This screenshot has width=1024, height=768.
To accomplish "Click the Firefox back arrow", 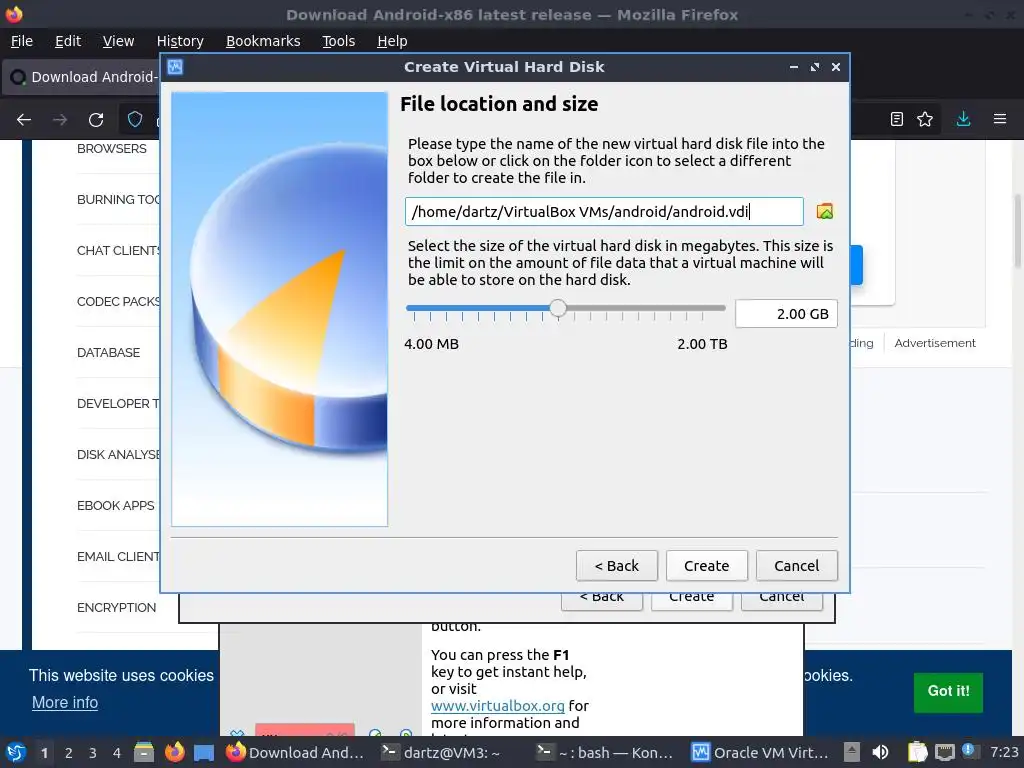I will [24, 120].
